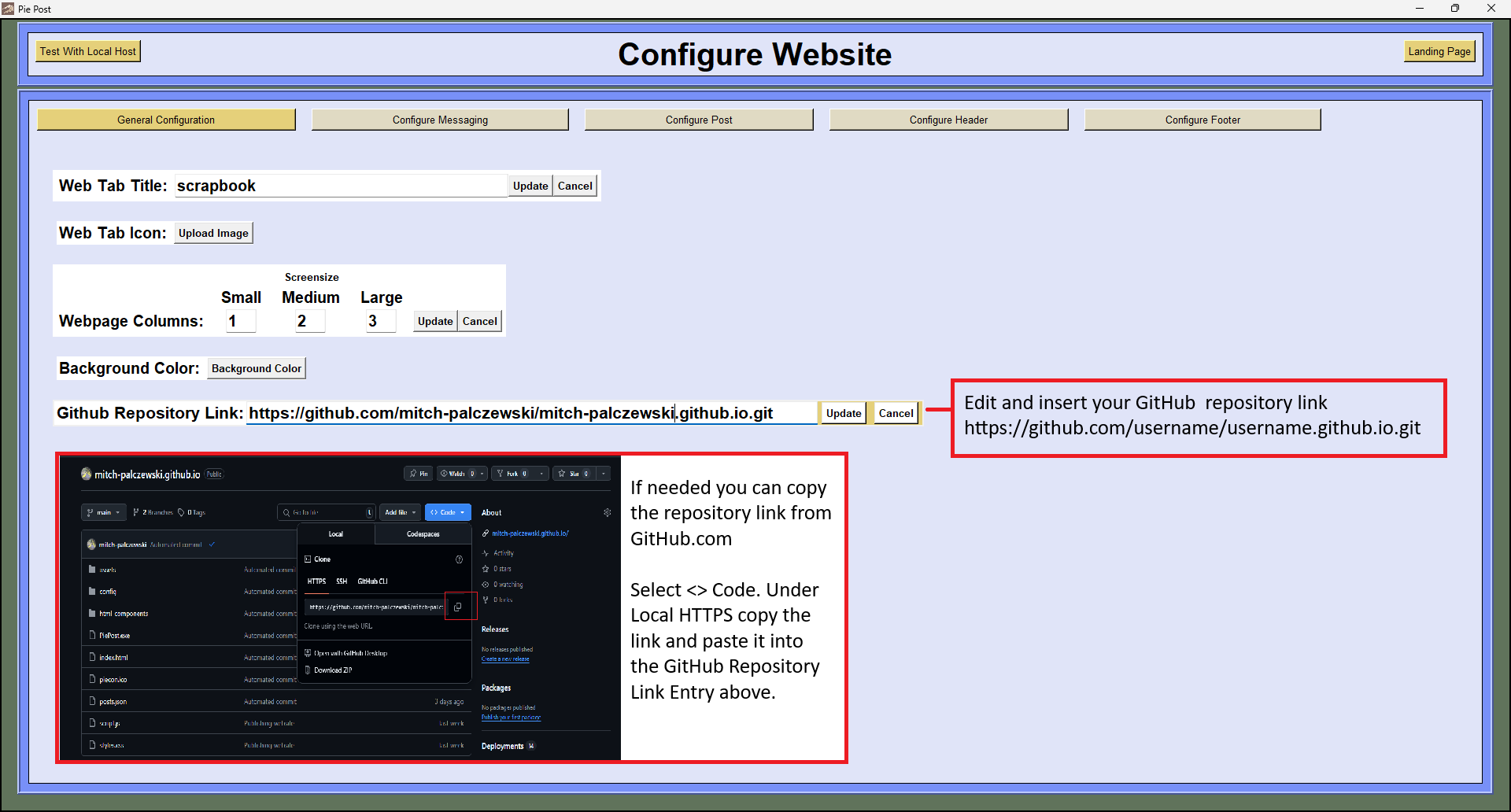
Task: Go to the Configure Footer tab
Action: point(1203,120)
